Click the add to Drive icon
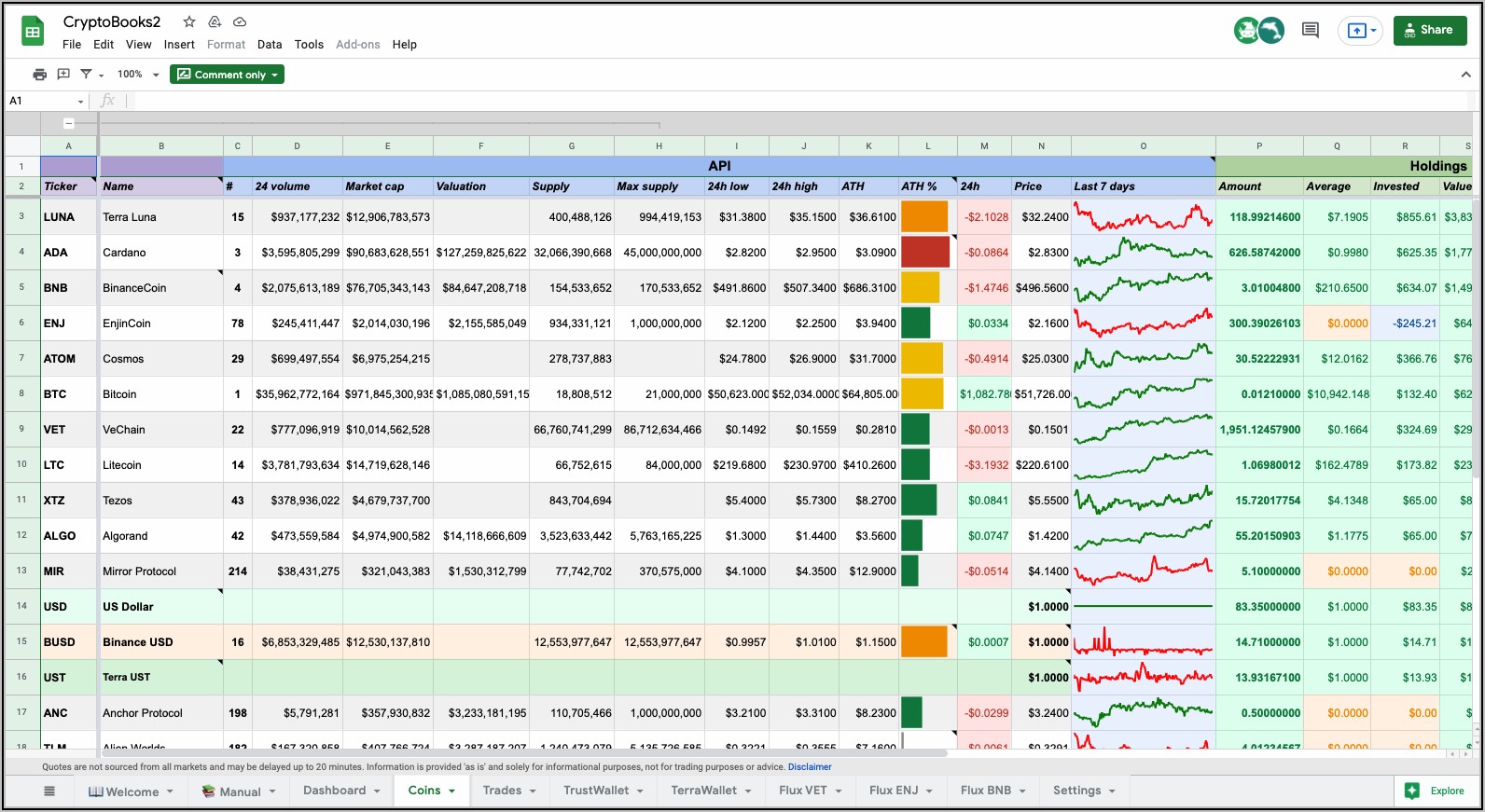 coord(215,21)
